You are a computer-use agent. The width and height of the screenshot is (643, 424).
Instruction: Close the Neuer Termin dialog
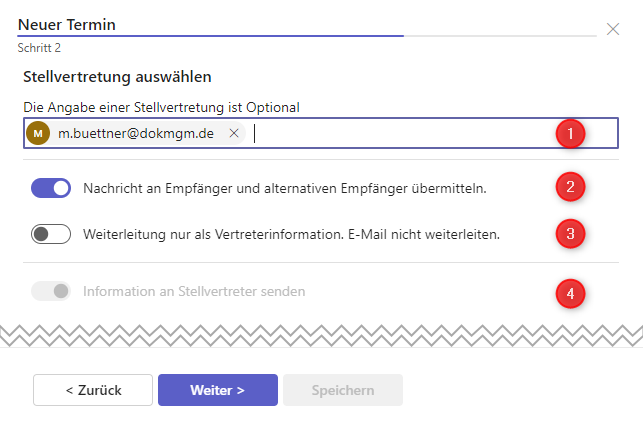tap(614, 29)
